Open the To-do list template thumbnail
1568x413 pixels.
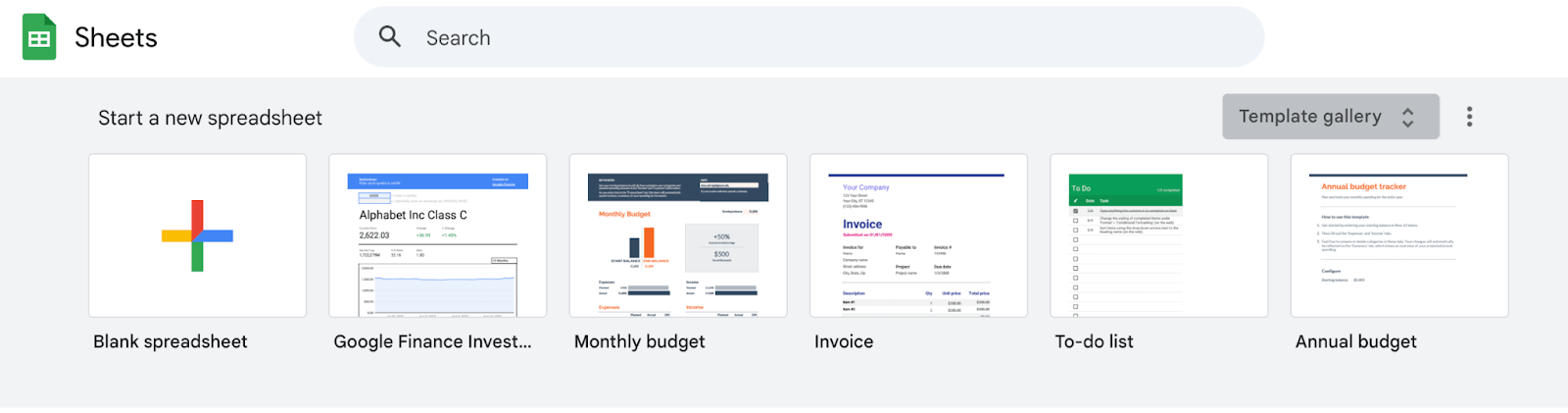coord(1158,235)
